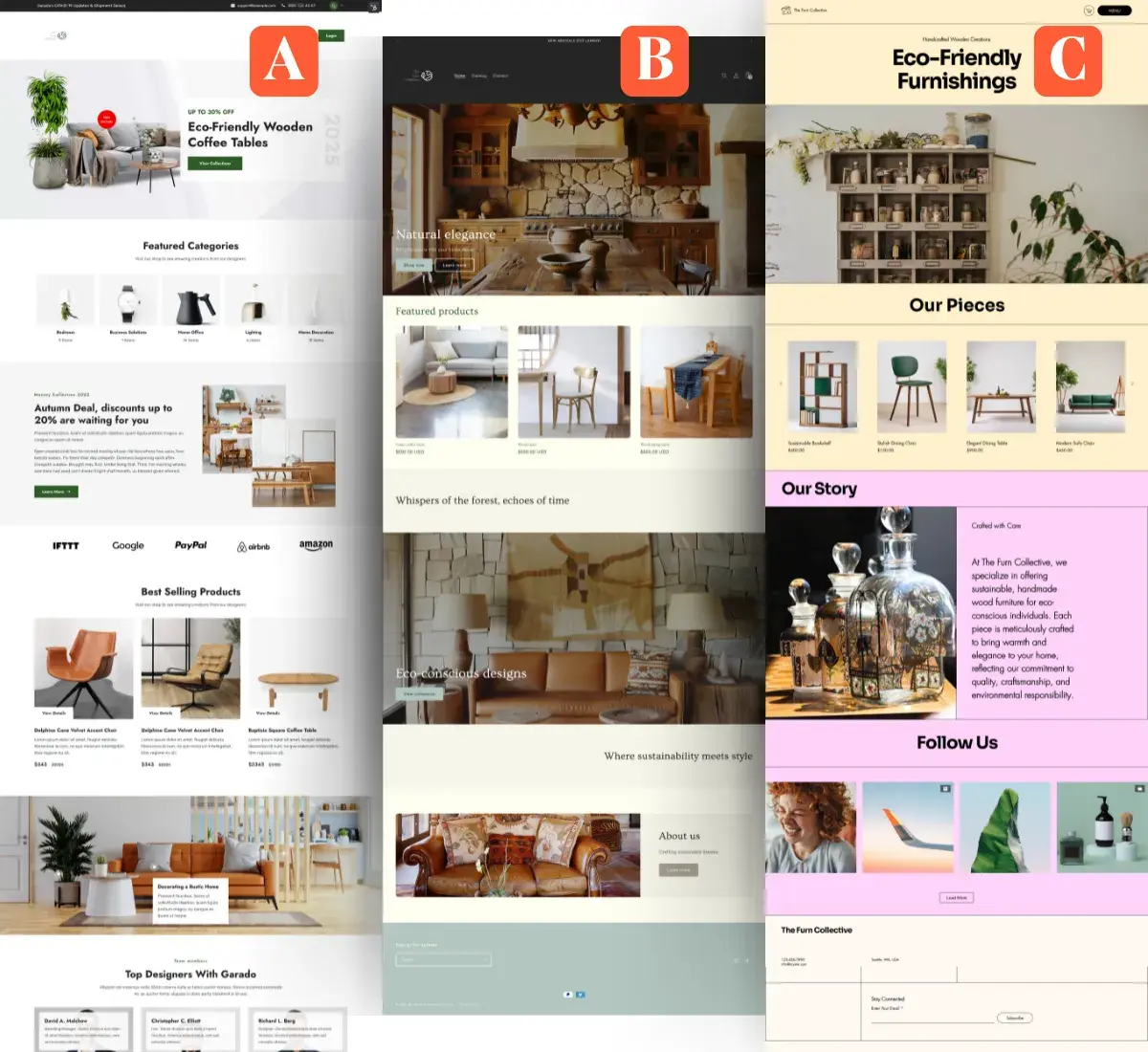This screenshot has width=1148, height=1052.
Task: Click View Collection button under Coffee Tables heading
Action: tap(214, 164)
